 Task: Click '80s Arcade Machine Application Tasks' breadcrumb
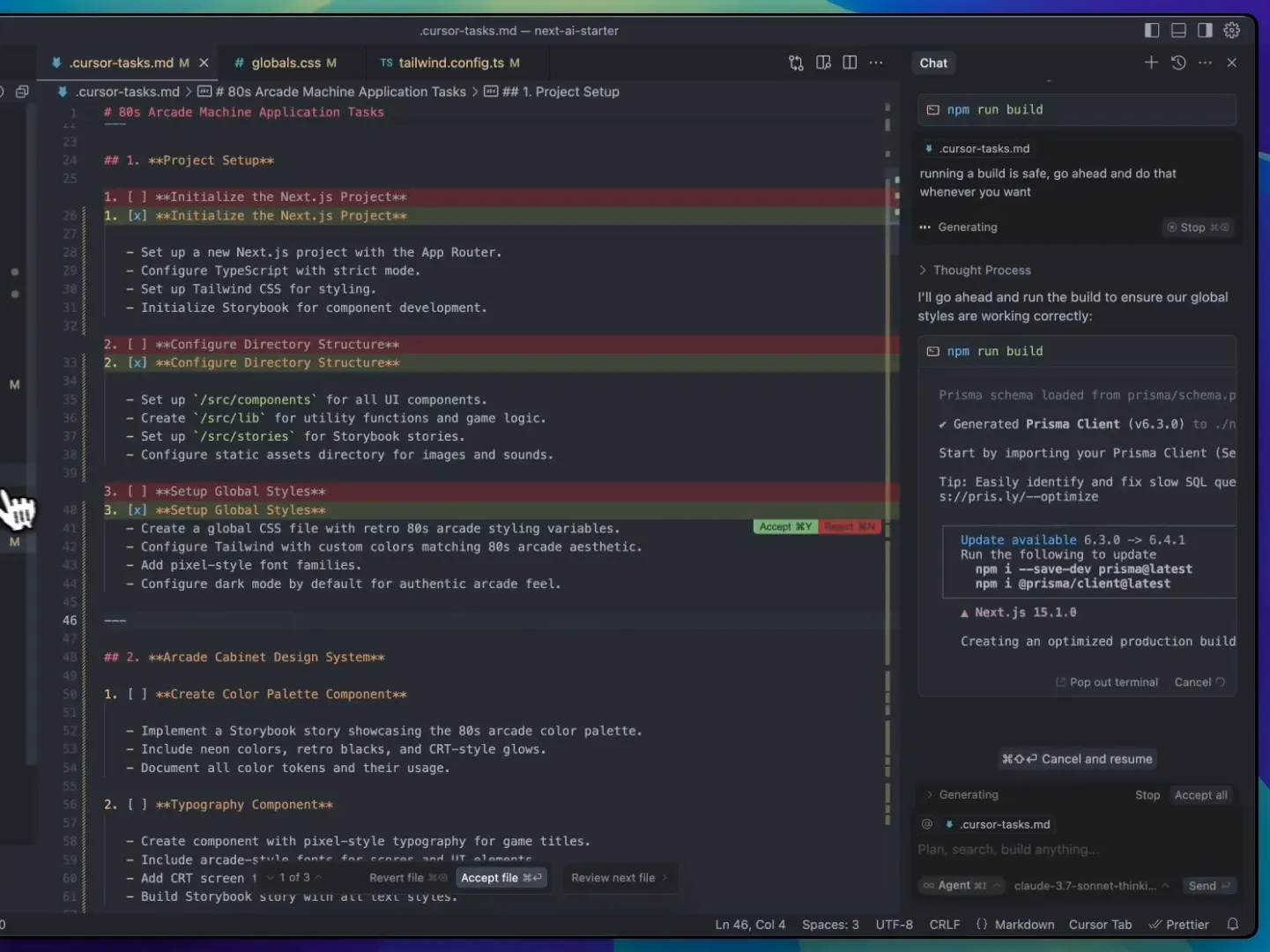coord(331,92)
